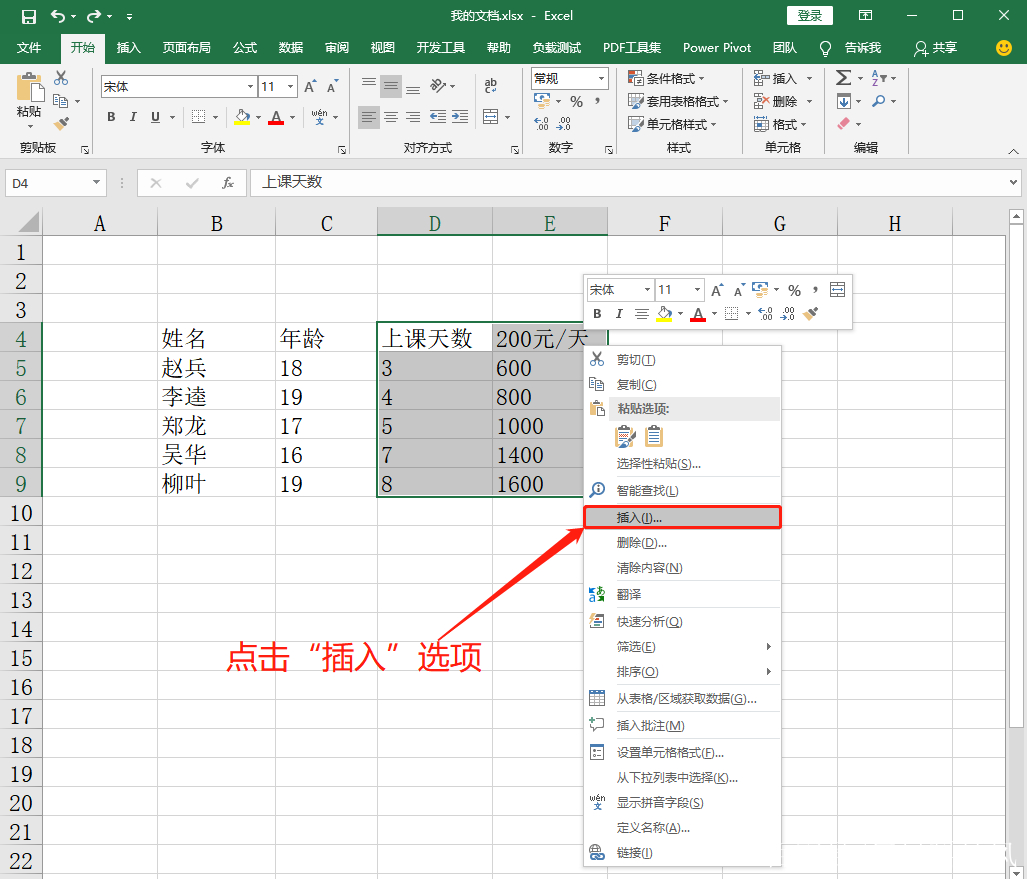Choose 插入批注(M) in context menu

coord(682,726)
